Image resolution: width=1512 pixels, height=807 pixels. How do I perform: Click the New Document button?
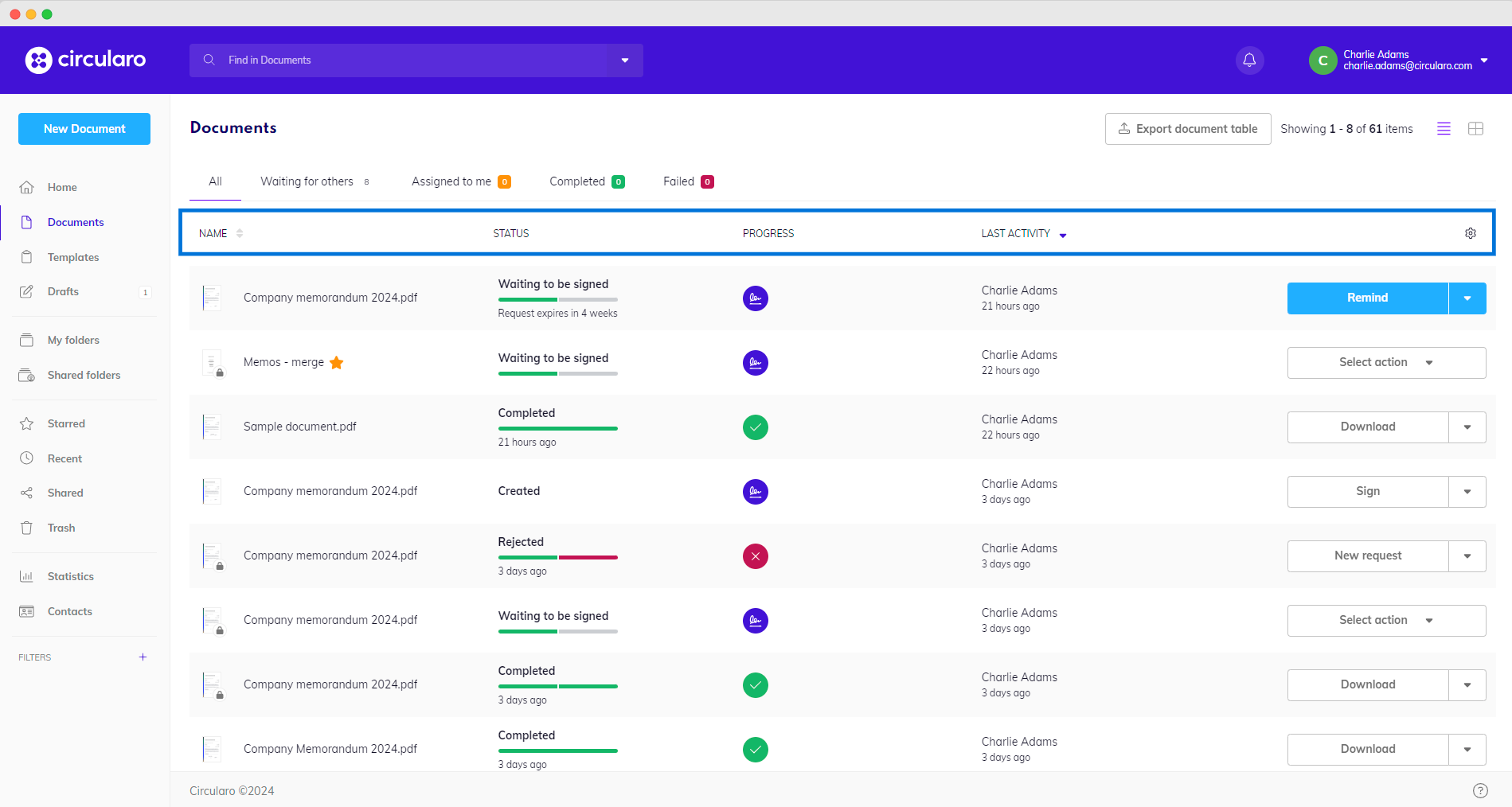[x=84, y=129]
